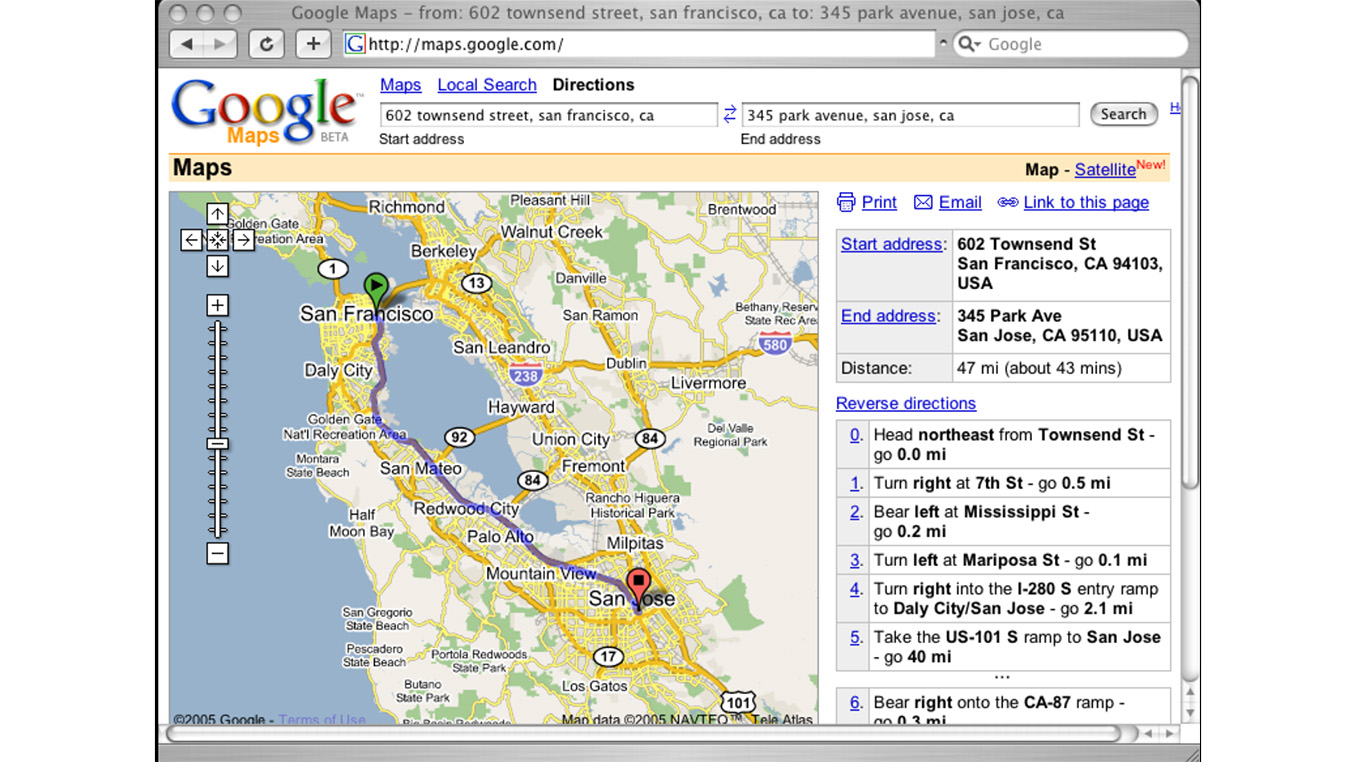Click the green start marker at San Francisco

[x=375, y=289]
